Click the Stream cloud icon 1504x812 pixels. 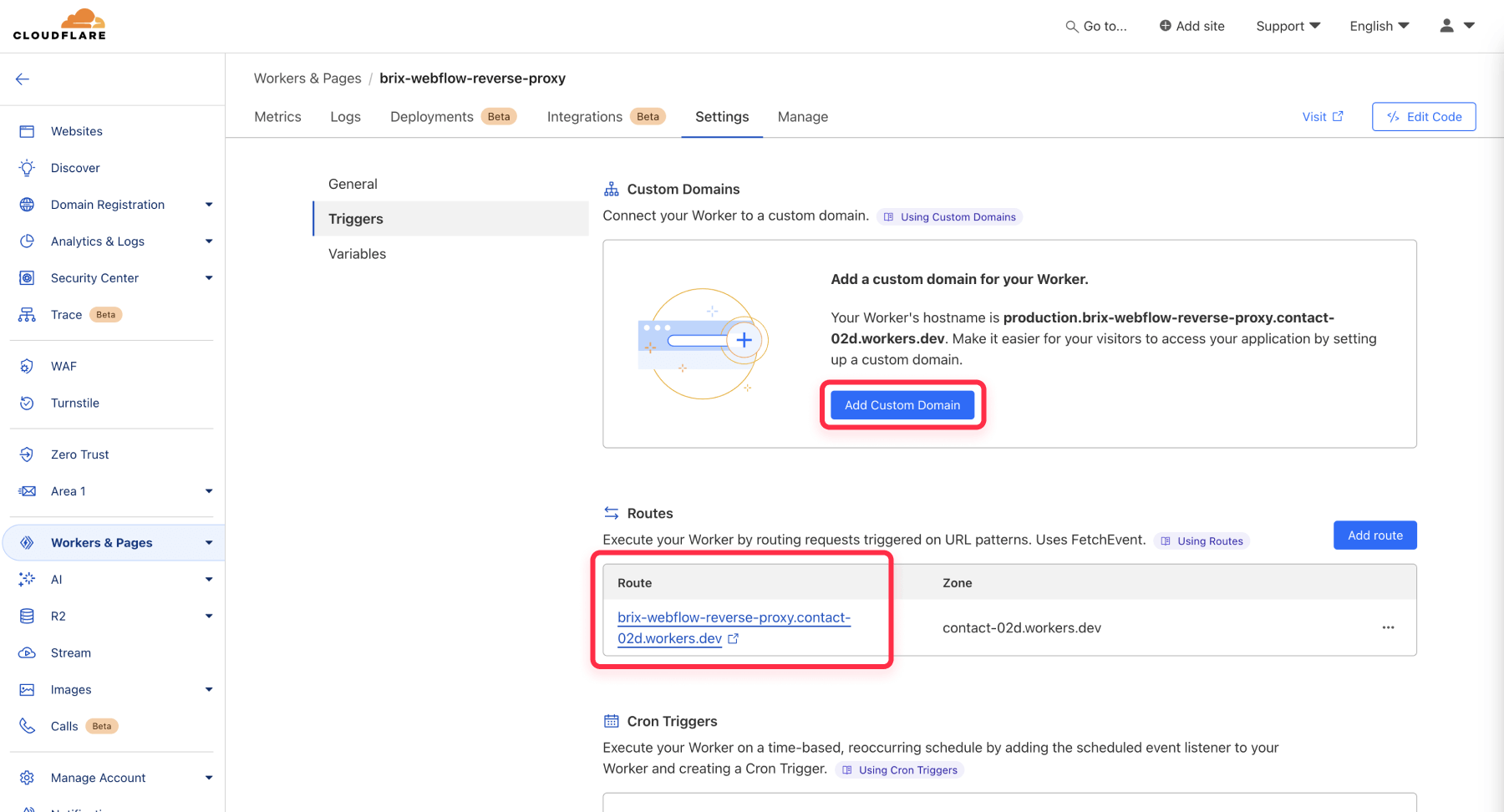[x=27, y=653]
